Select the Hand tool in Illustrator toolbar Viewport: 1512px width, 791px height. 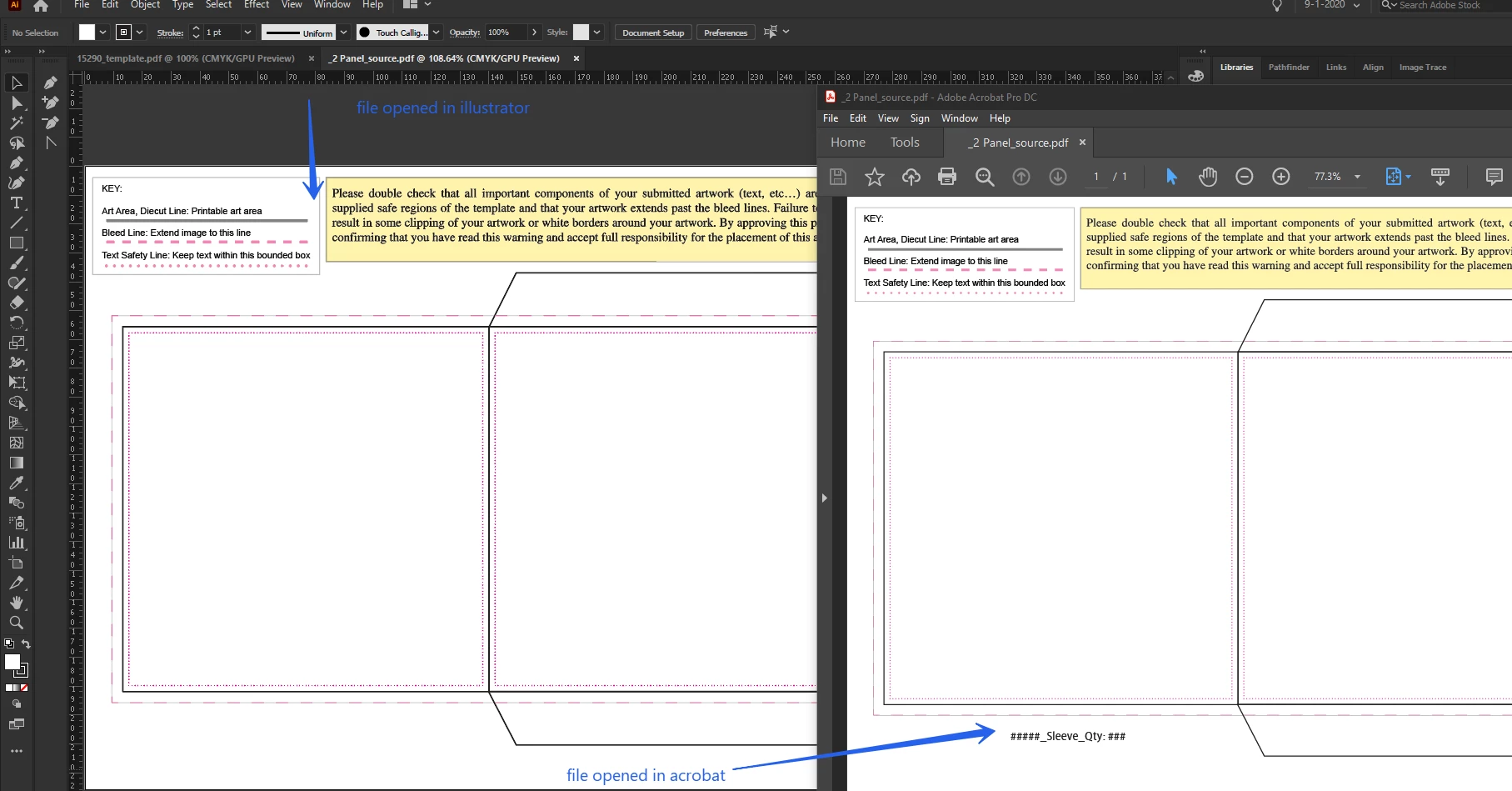click(x=17, y=603)
